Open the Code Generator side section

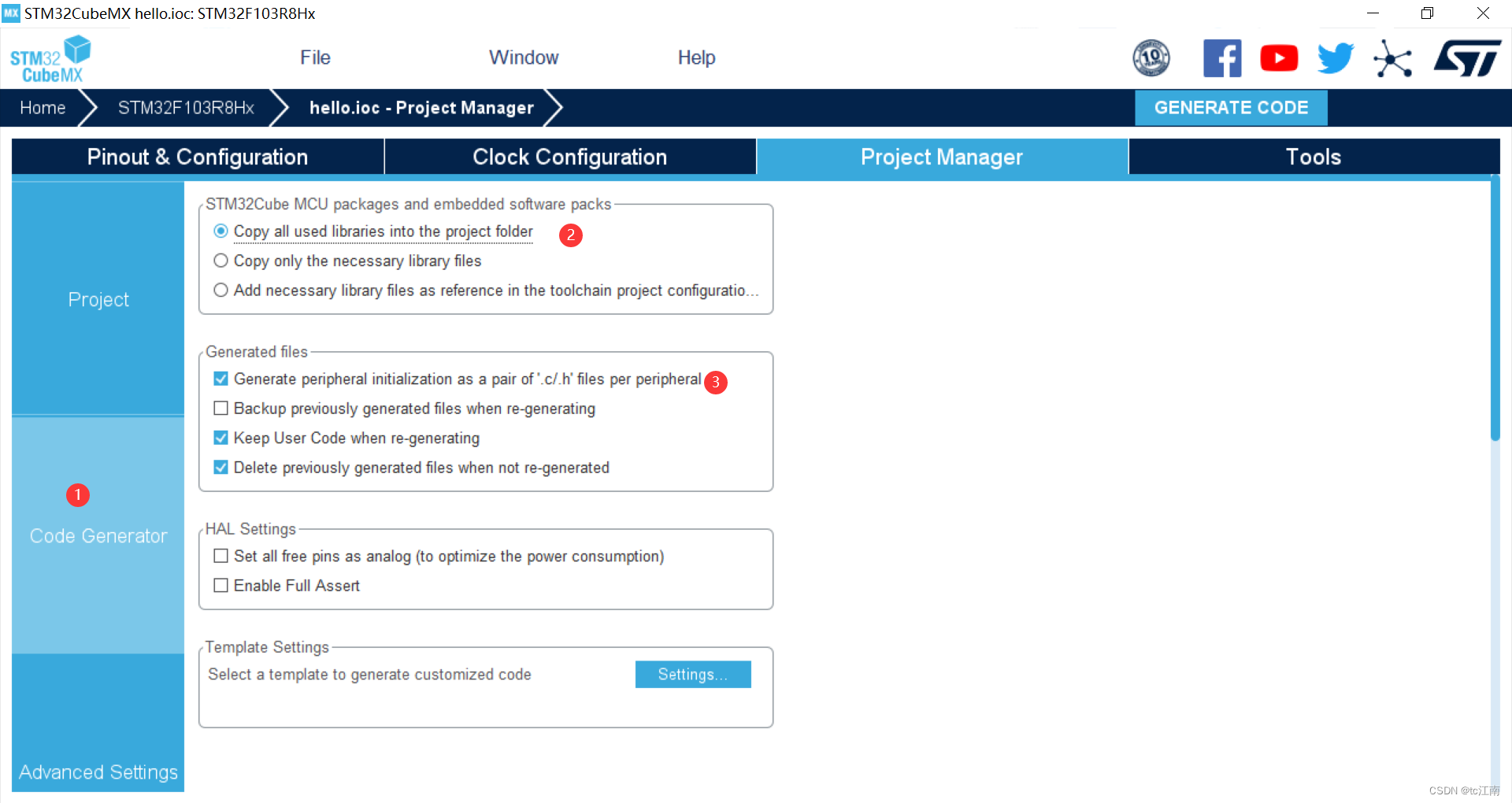tap(98, 535)
